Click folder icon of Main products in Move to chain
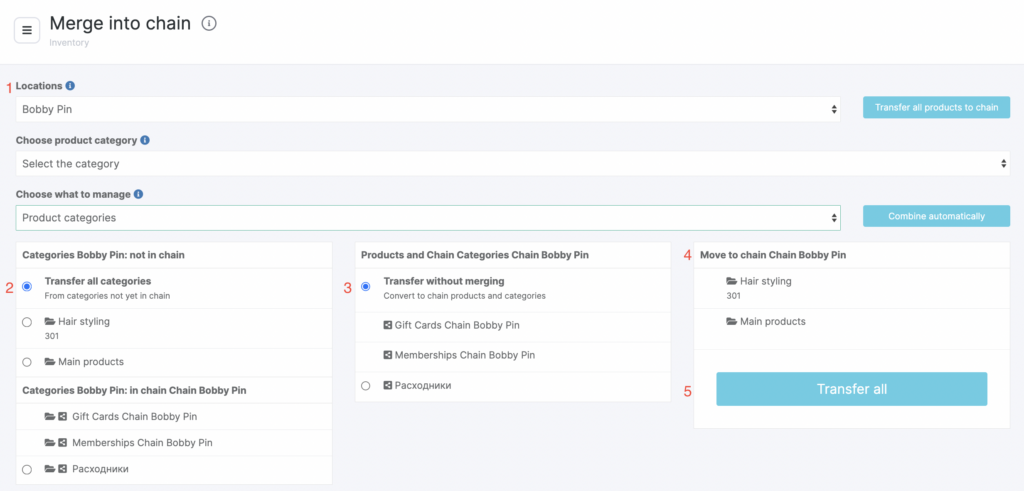This screenshot has width=1024, height=491. point(732,322)
